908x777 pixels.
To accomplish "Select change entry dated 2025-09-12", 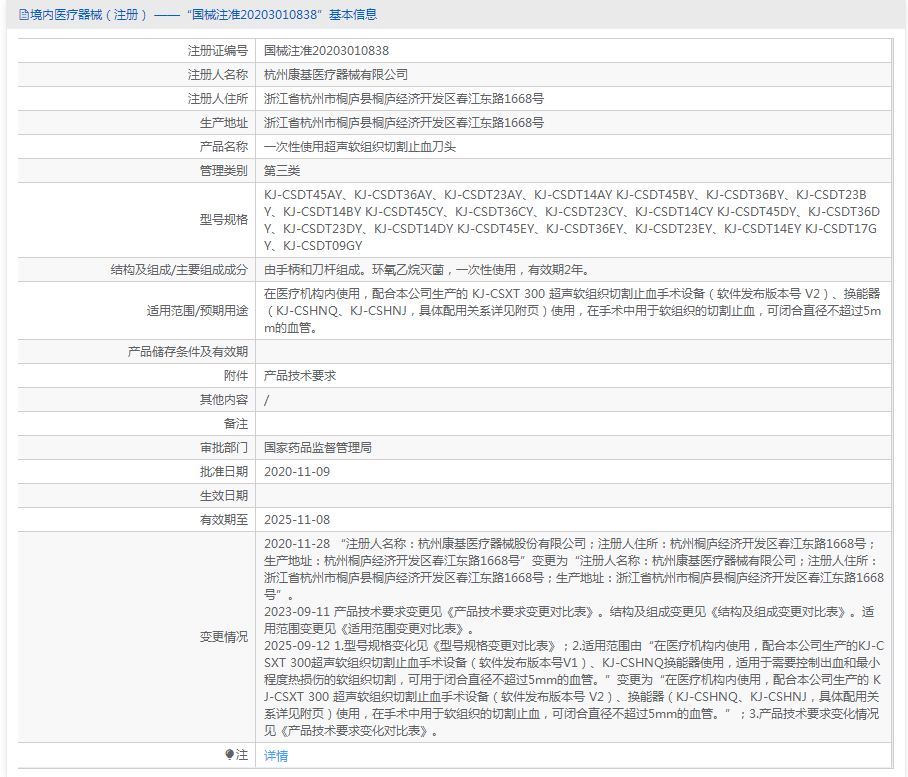I will click(574, 688).
